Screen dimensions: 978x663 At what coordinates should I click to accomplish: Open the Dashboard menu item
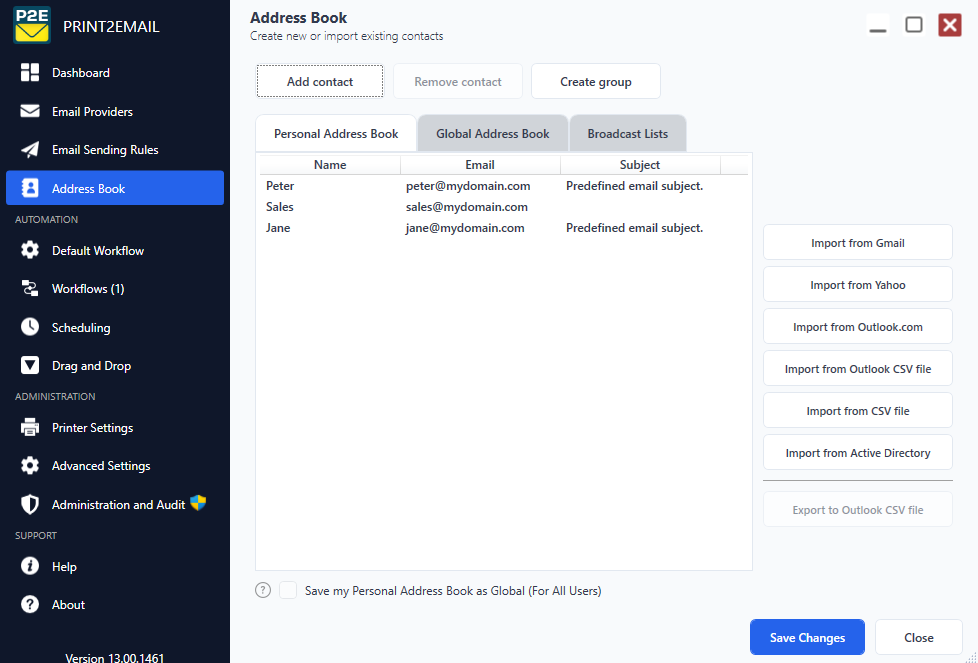tap(115, 73)
